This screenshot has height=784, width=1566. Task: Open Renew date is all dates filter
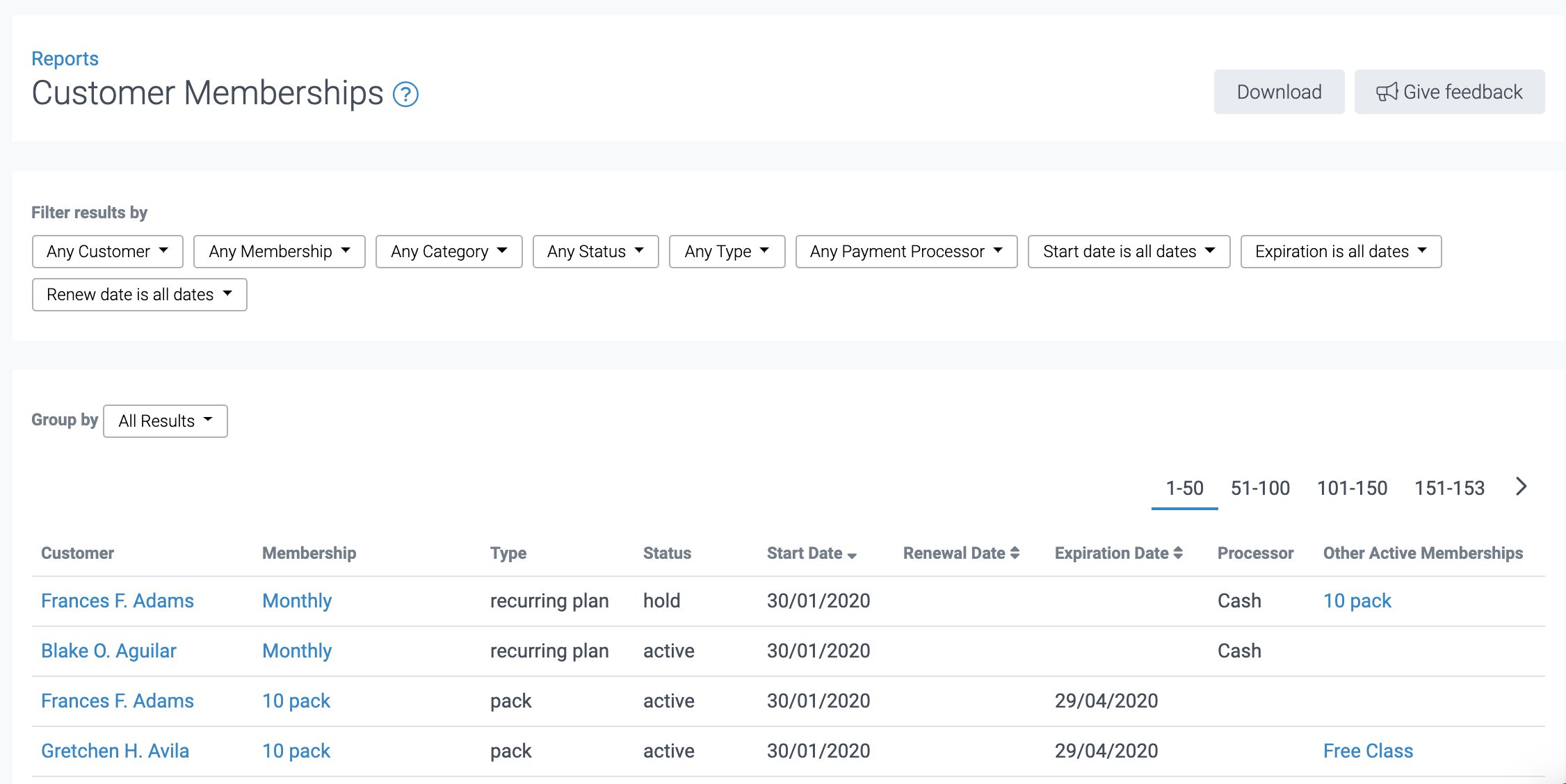pos(139,295)
